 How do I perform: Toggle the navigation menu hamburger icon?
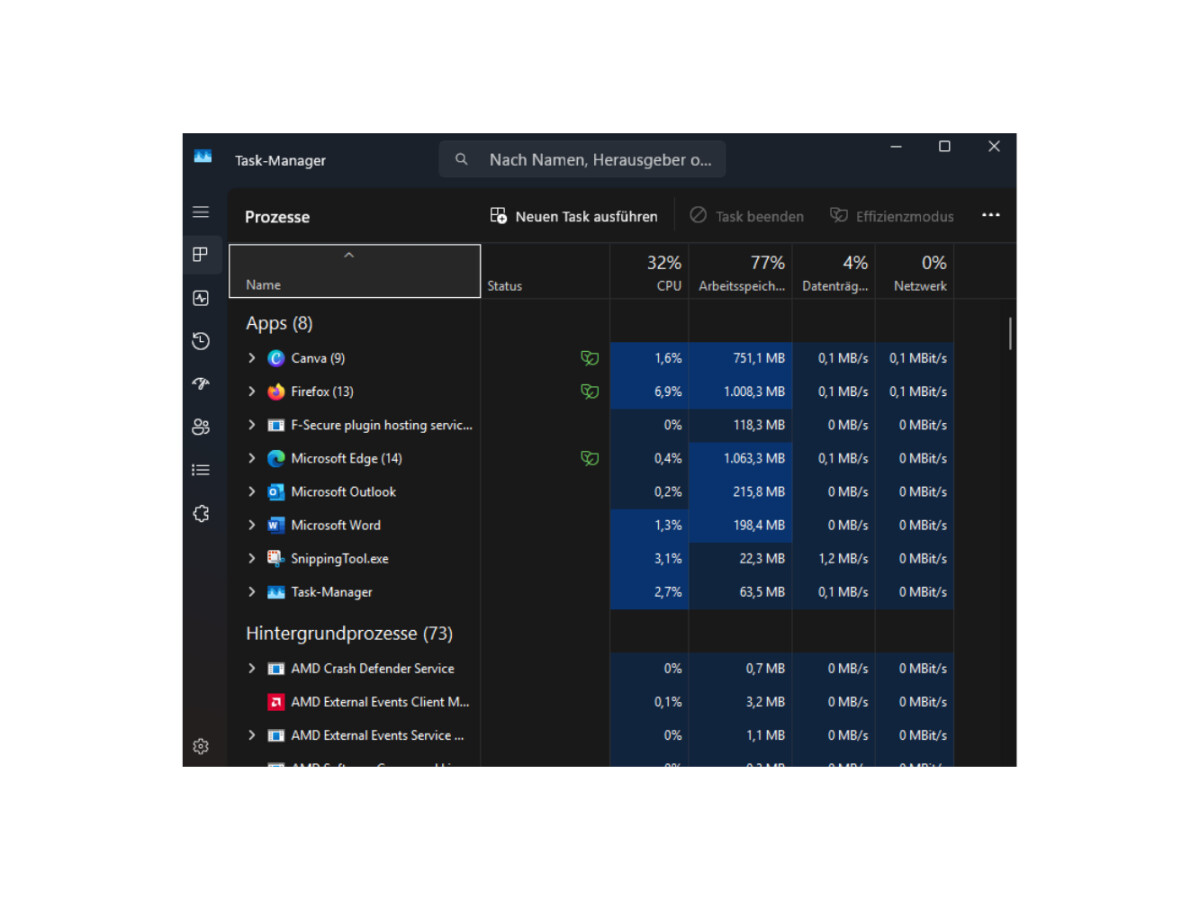201,211
